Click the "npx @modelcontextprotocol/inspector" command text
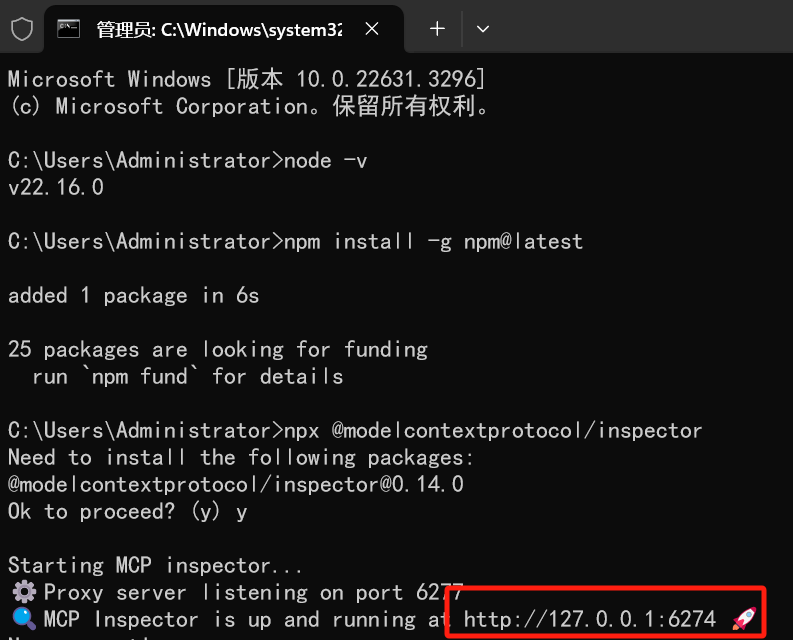This screenshot has width=793, height=640. click(493, 430)
